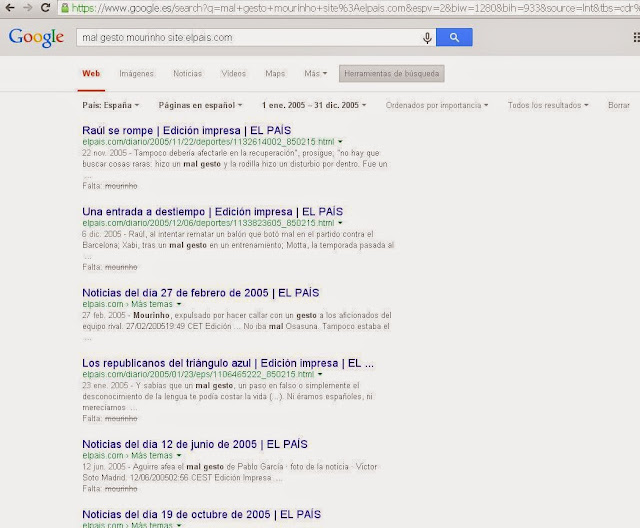Screen dimensions: 640x528
Task: Switch to the Vídeos tab
Action: click(233, 73)
